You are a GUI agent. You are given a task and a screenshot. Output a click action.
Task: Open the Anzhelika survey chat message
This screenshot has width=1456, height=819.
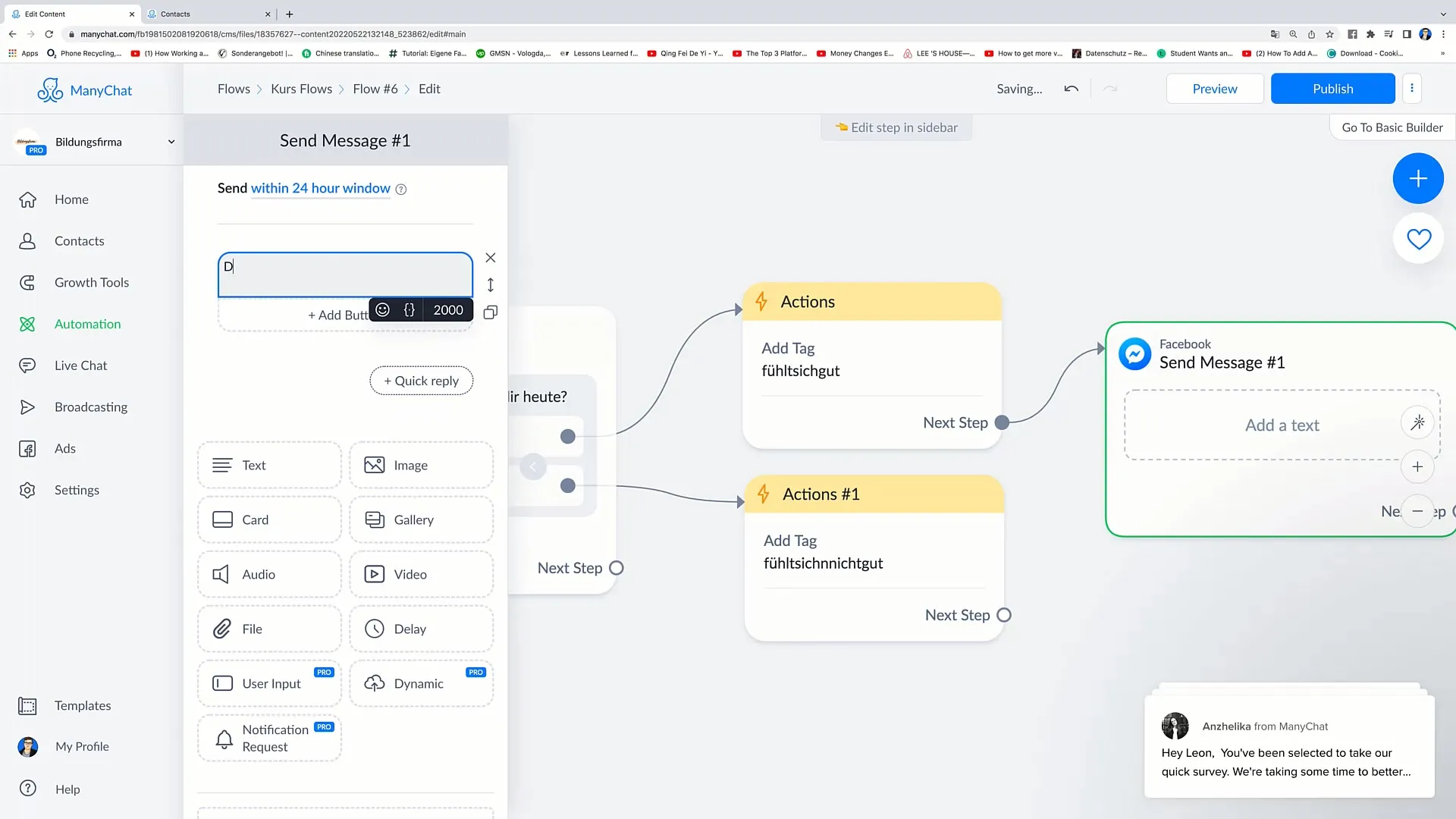[x=1289, y=747]
